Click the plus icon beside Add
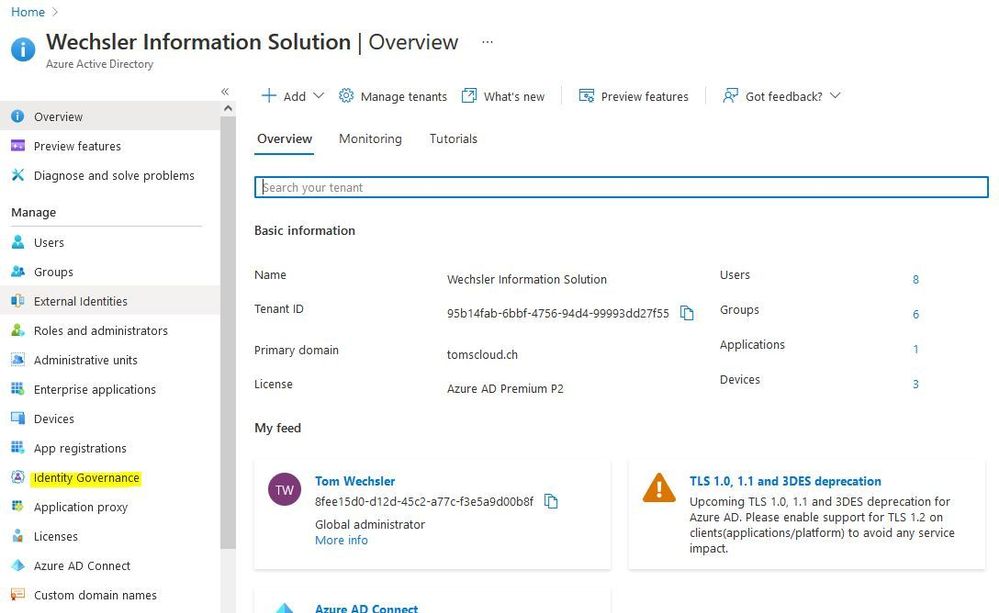The width and height of the screenshot is (999, 613). point(269,96)
